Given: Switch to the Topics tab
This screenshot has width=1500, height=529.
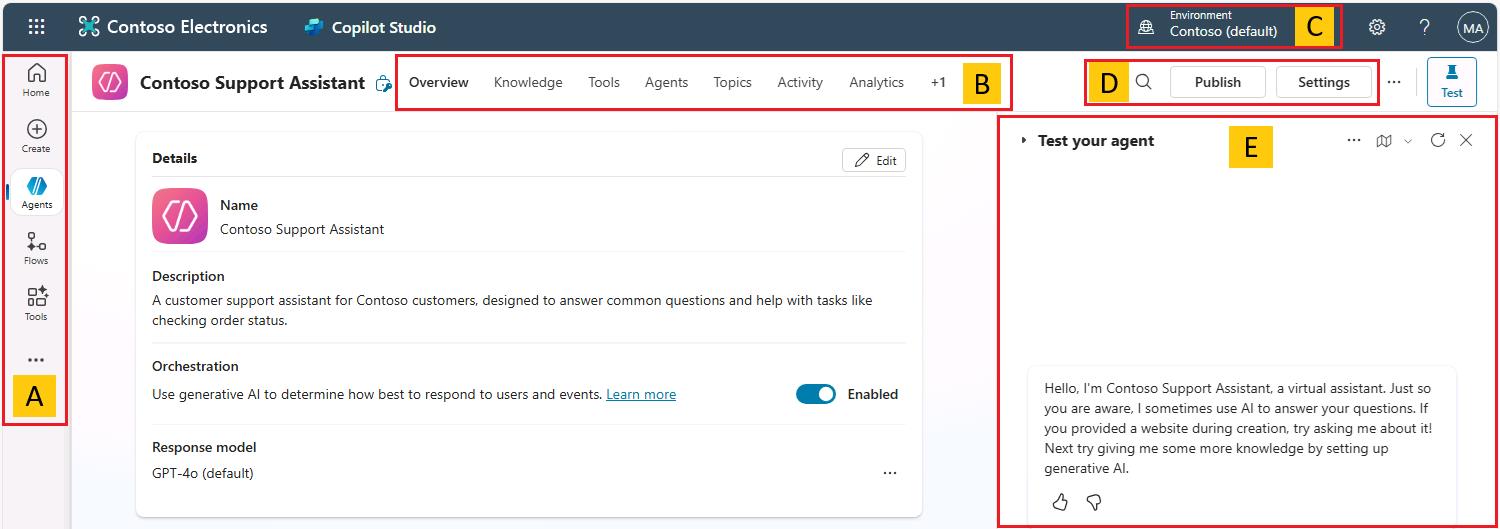Looking at the screenshot, I should tap(732, 82).
